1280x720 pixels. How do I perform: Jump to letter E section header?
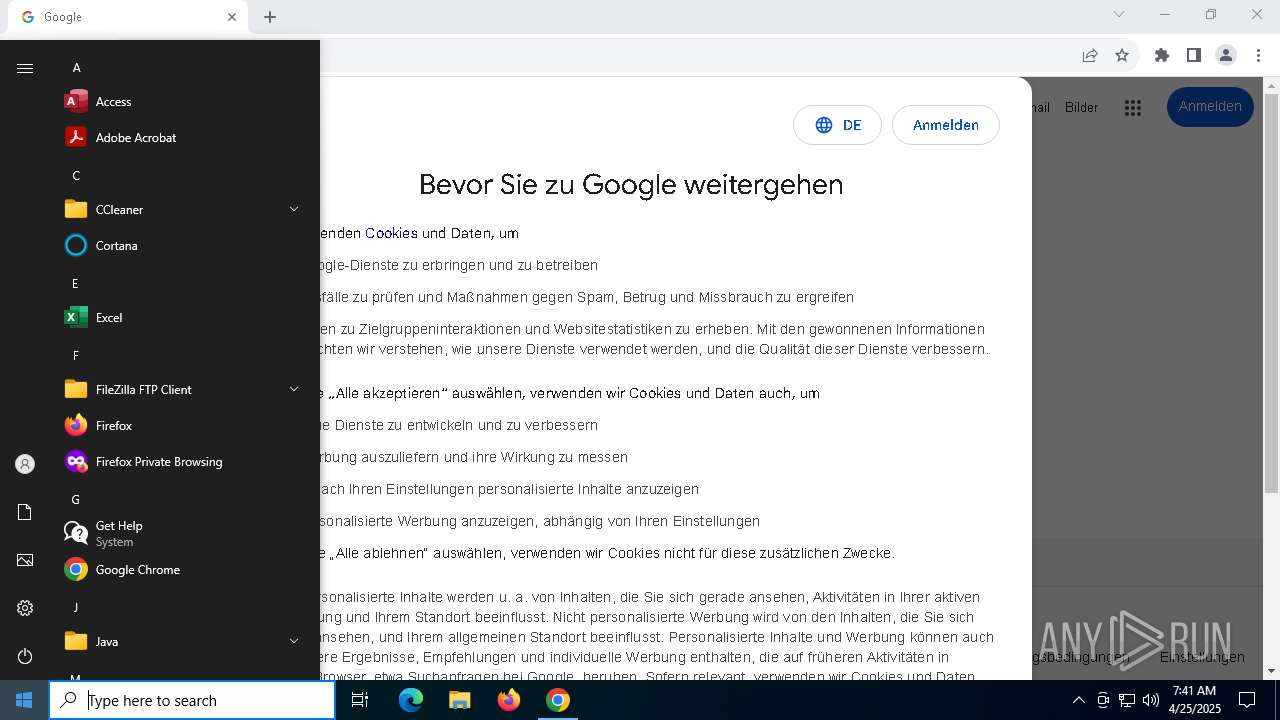(x=75, y=284)
